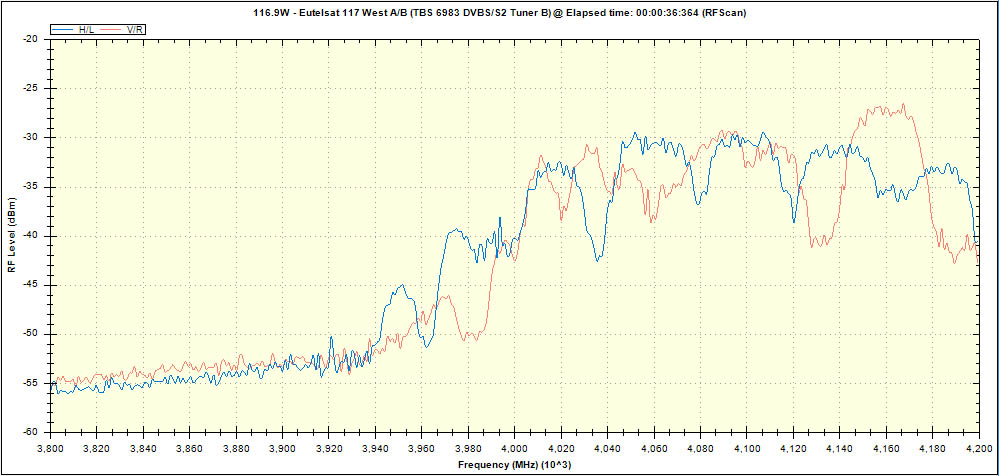
Task: Click the 'RF Level (dBm)' vertical axis label
Action: [11, 234]
